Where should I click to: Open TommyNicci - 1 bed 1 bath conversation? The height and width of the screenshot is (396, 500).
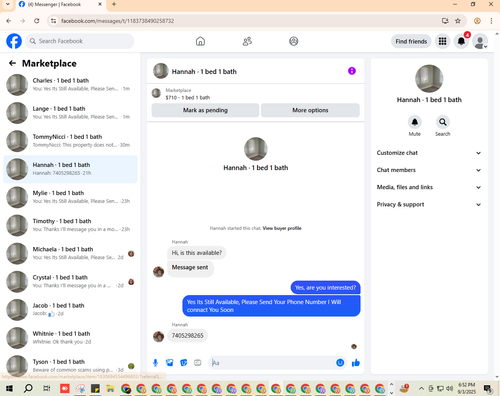pos(70,141)
